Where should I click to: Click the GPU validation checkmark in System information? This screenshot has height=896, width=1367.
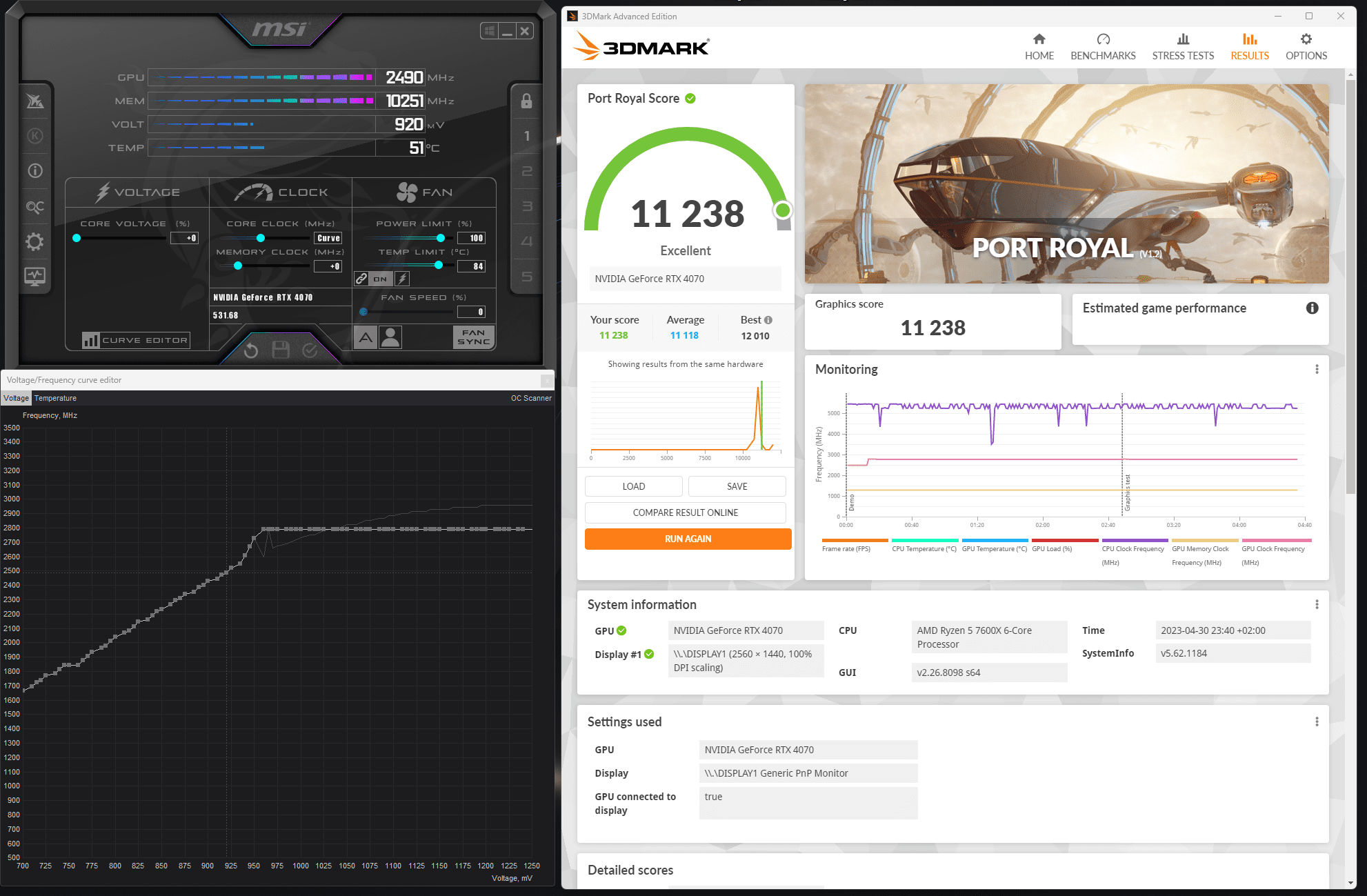click(x=621, y=630)
